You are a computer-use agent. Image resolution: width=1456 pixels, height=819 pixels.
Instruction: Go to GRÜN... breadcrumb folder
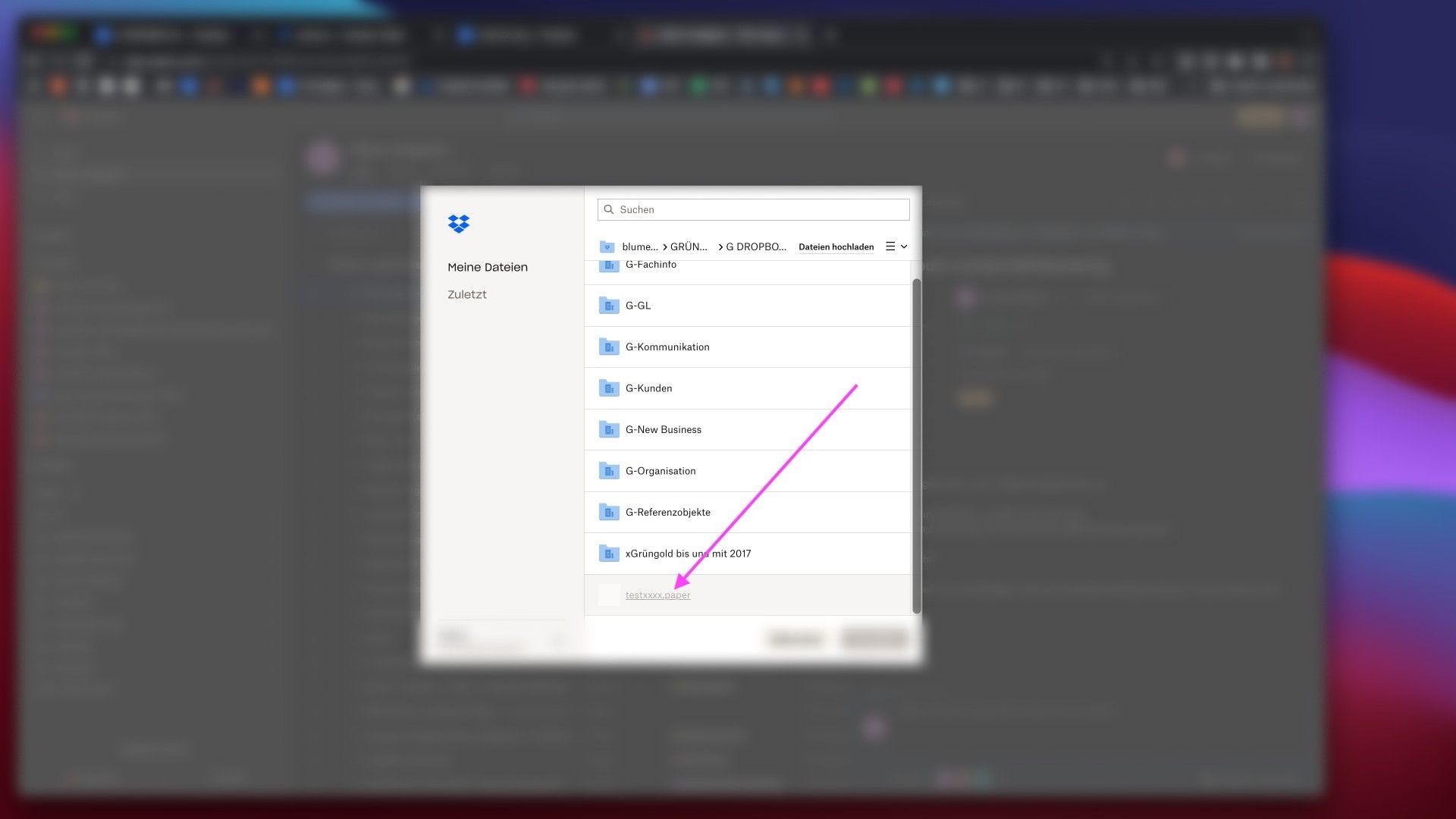[689, 246]
